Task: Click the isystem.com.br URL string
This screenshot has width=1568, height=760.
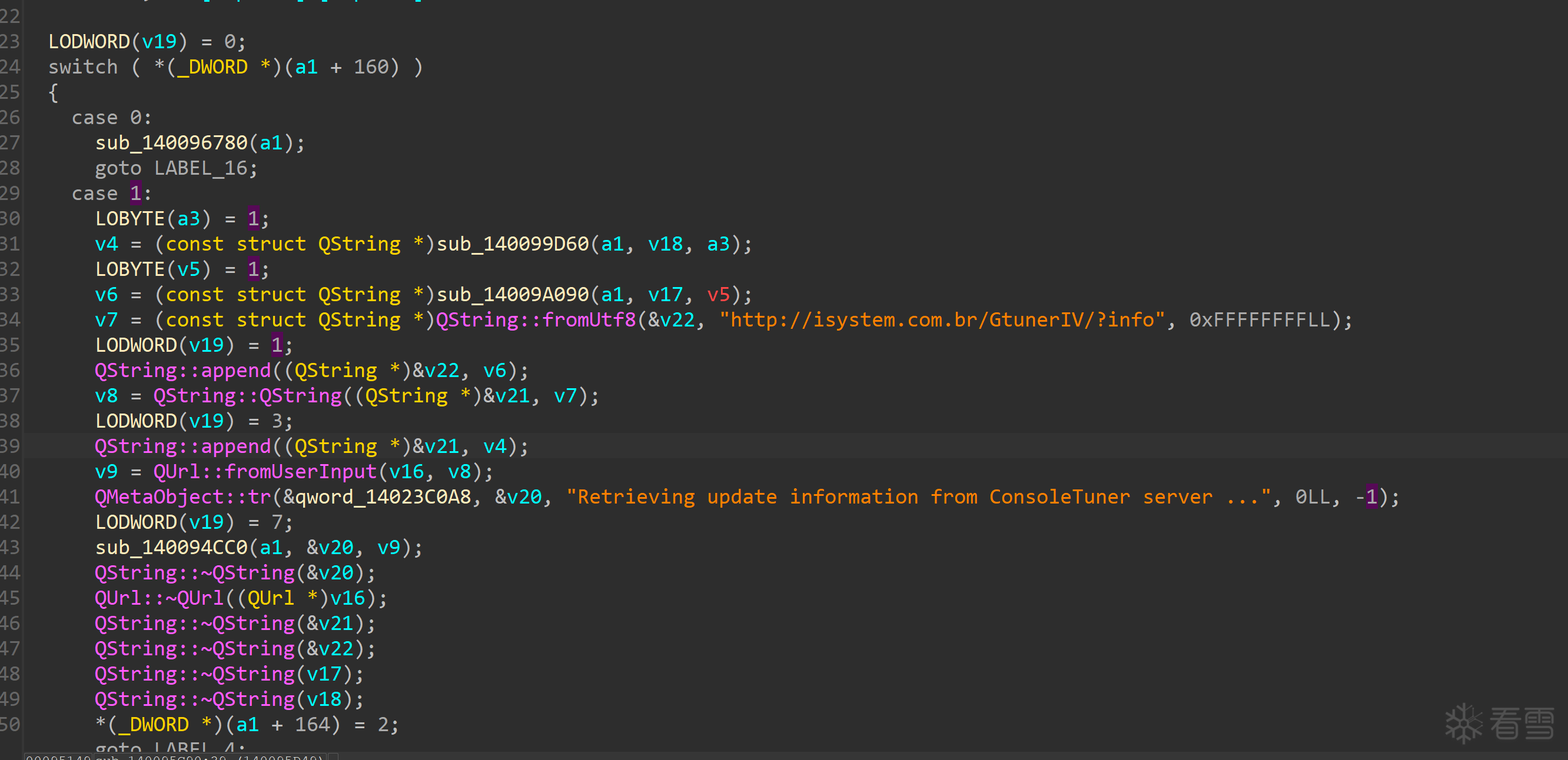Action: click(x=942, y=320)
